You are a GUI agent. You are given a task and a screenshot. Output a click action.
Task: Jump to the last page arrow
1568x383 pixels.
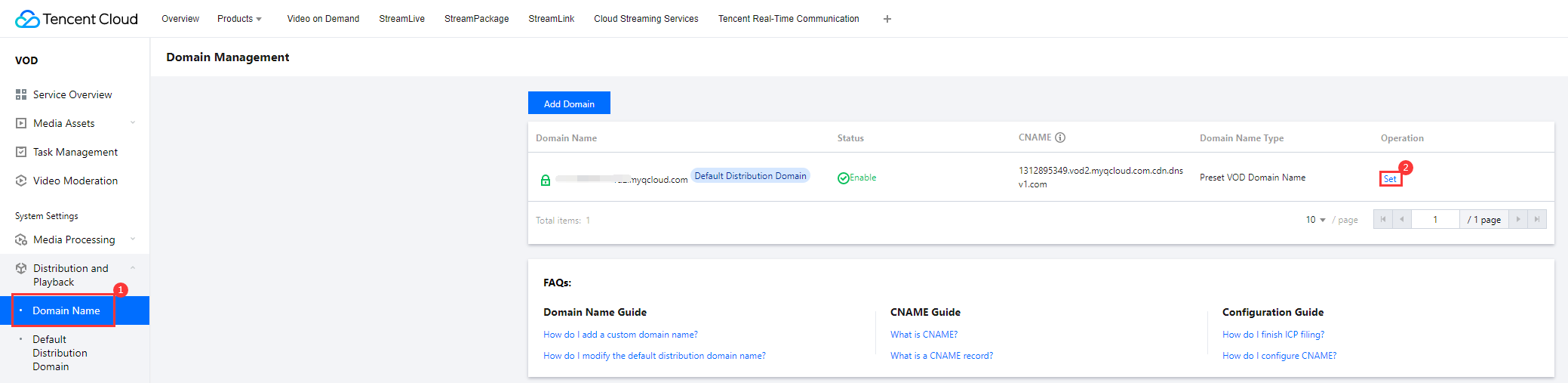[x=1537, y=219]
